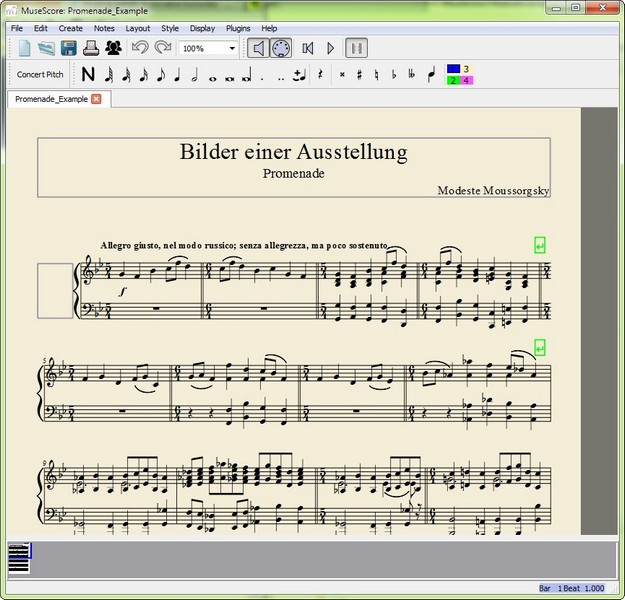The image size is (625, 600).
Task: Print the score
Action: (91, 48)
